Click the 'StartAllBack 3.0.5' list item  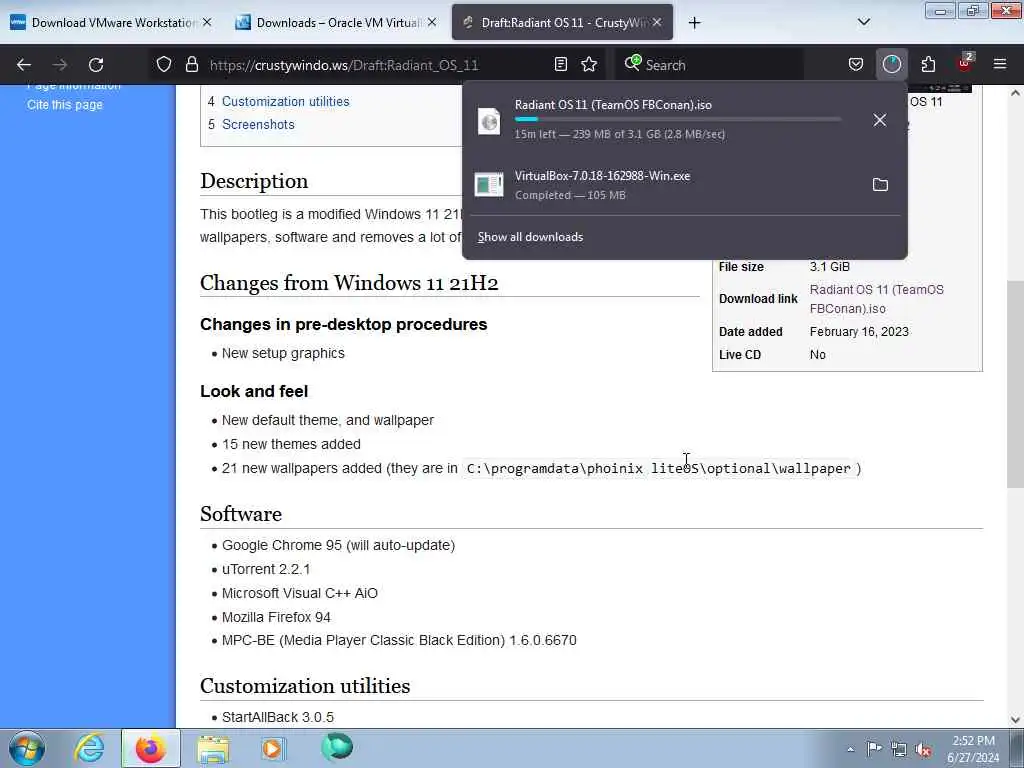(278, 717)
